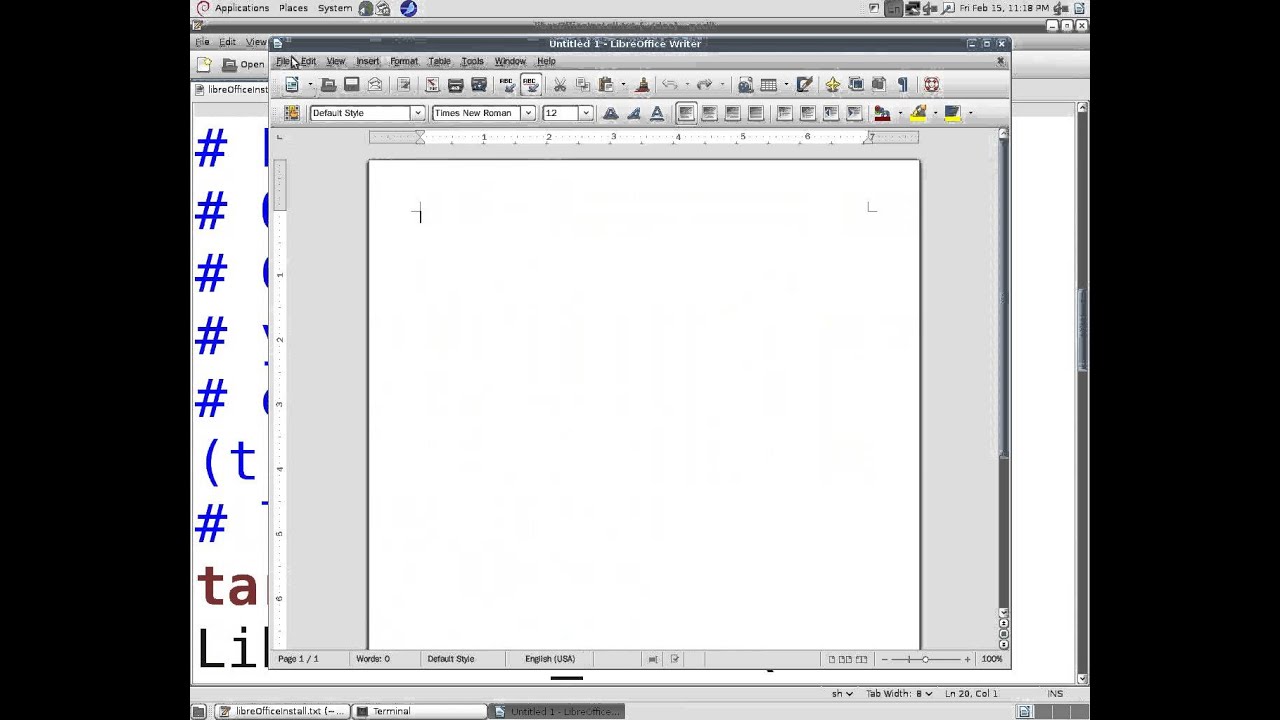Screen dimensions: 1280x720
Task: Click the zoom slider in Writer status bar
Action: (x=925, y=659)
